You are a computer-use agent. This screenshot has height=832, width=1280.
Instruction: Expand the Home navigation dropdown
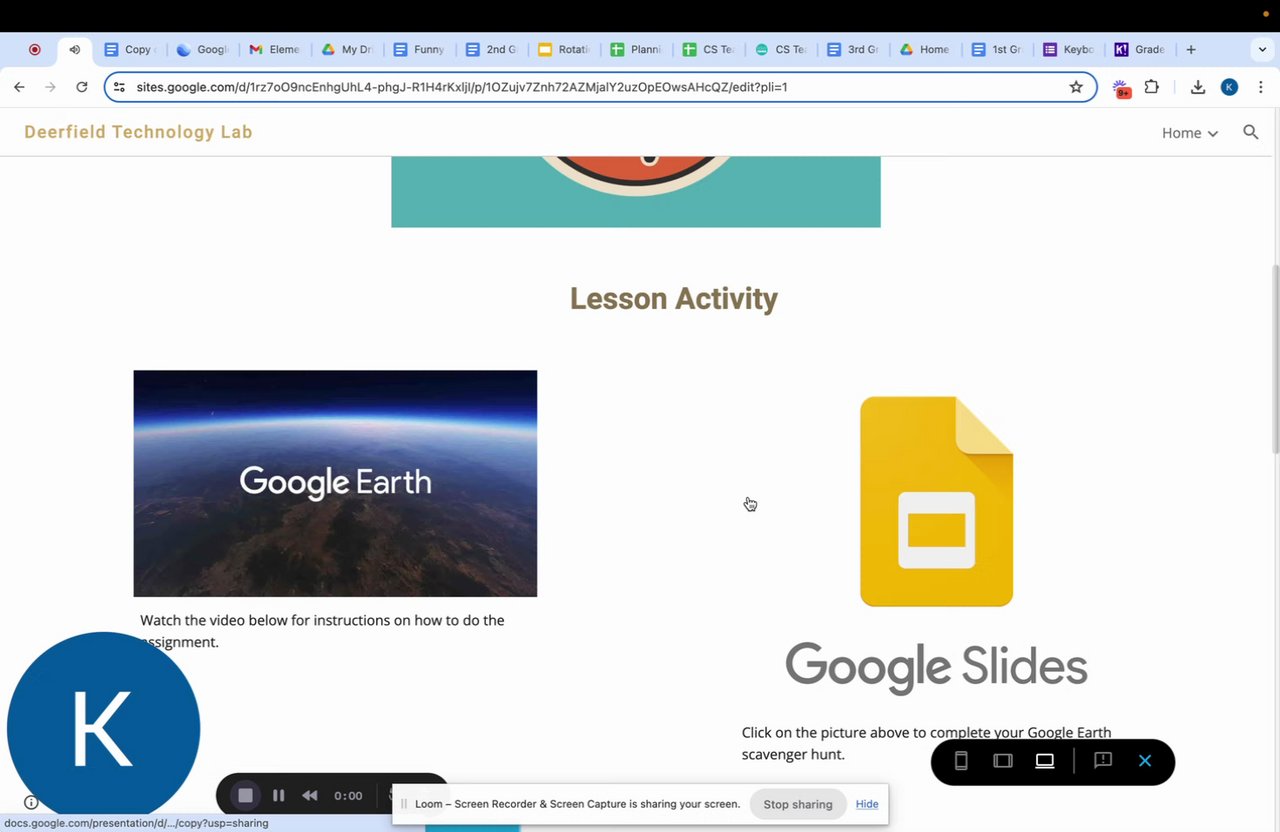coord(1190,133)
